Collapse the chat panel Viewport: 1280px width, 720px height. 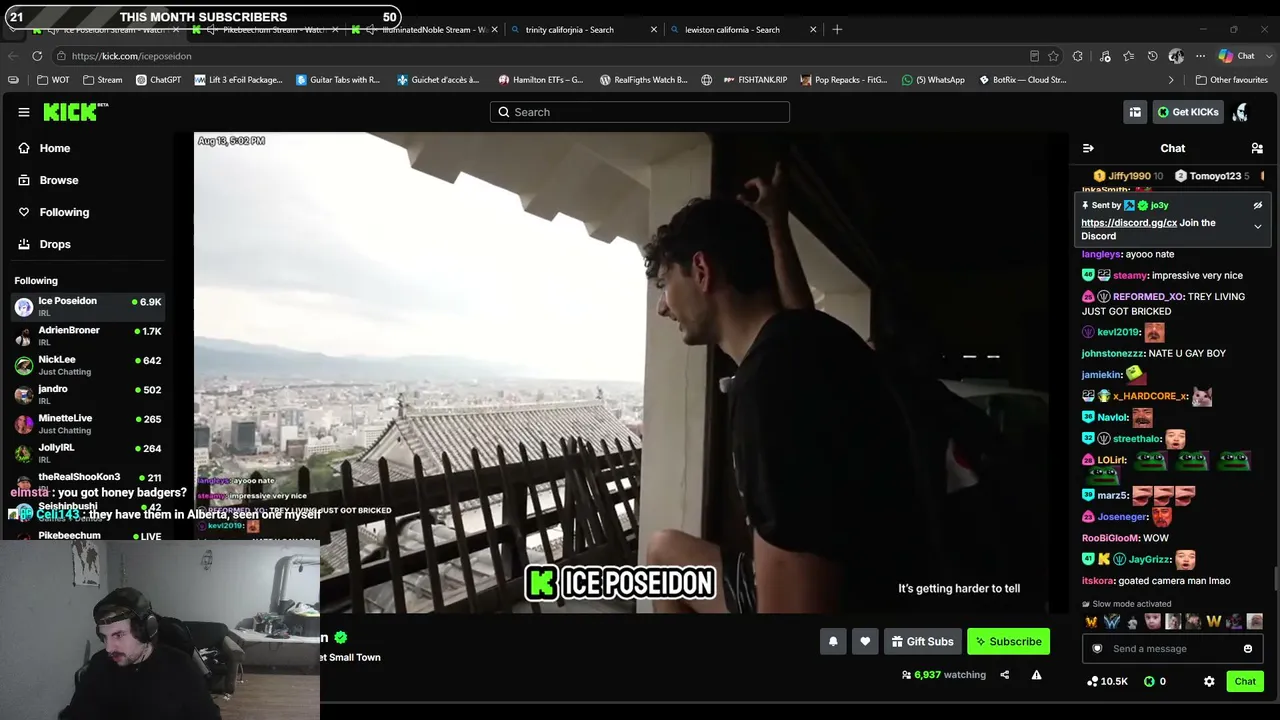pos(1088,148)
